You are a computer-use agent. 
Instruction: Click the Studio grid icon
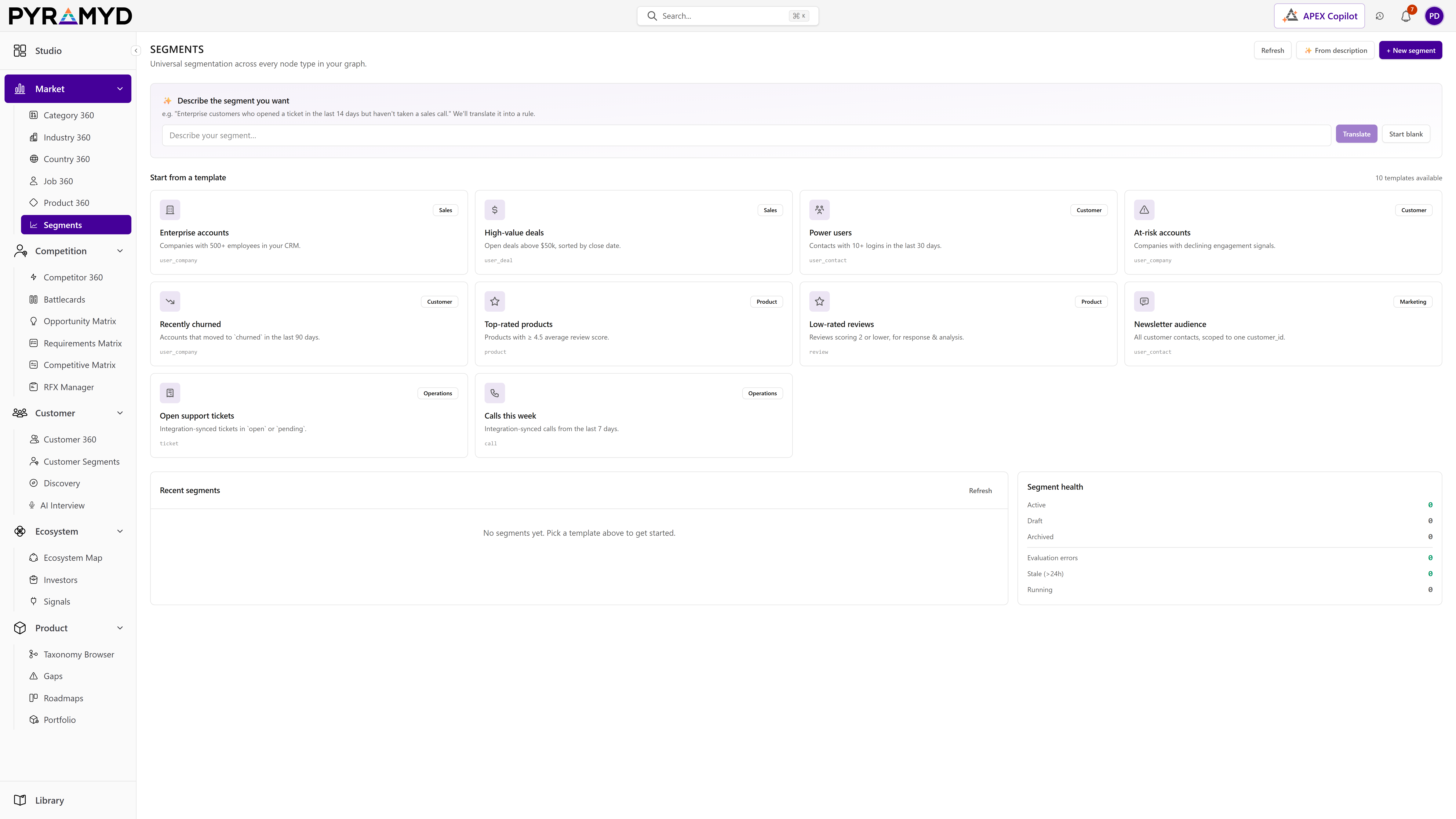pos(20,51)
